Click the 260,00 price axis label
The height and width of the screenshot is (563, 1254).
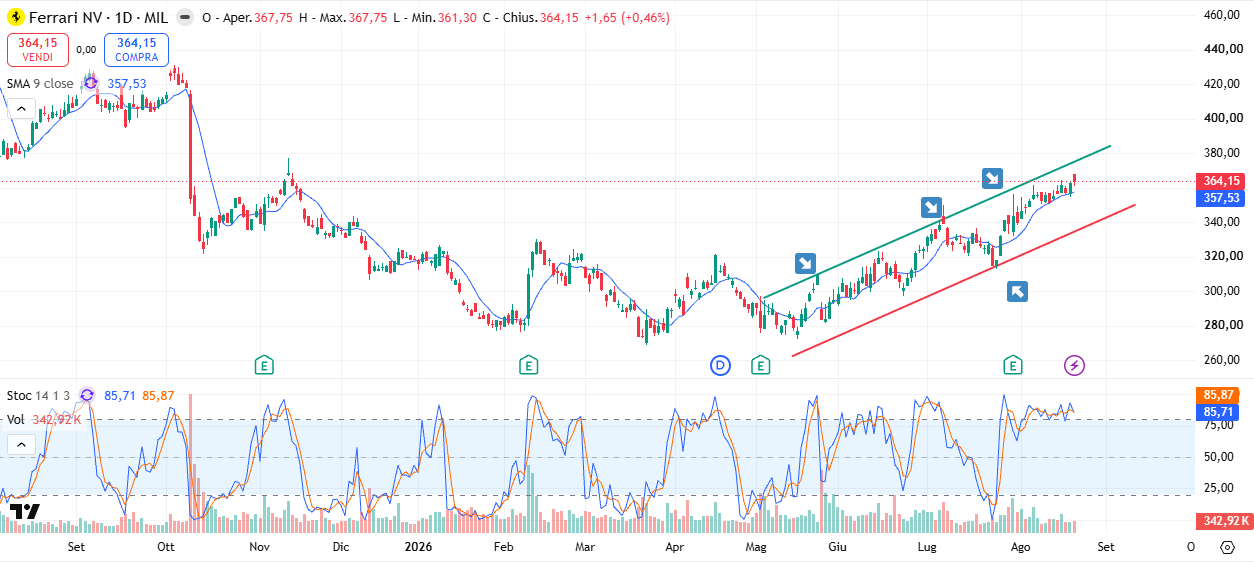(x=1223, y=360)
